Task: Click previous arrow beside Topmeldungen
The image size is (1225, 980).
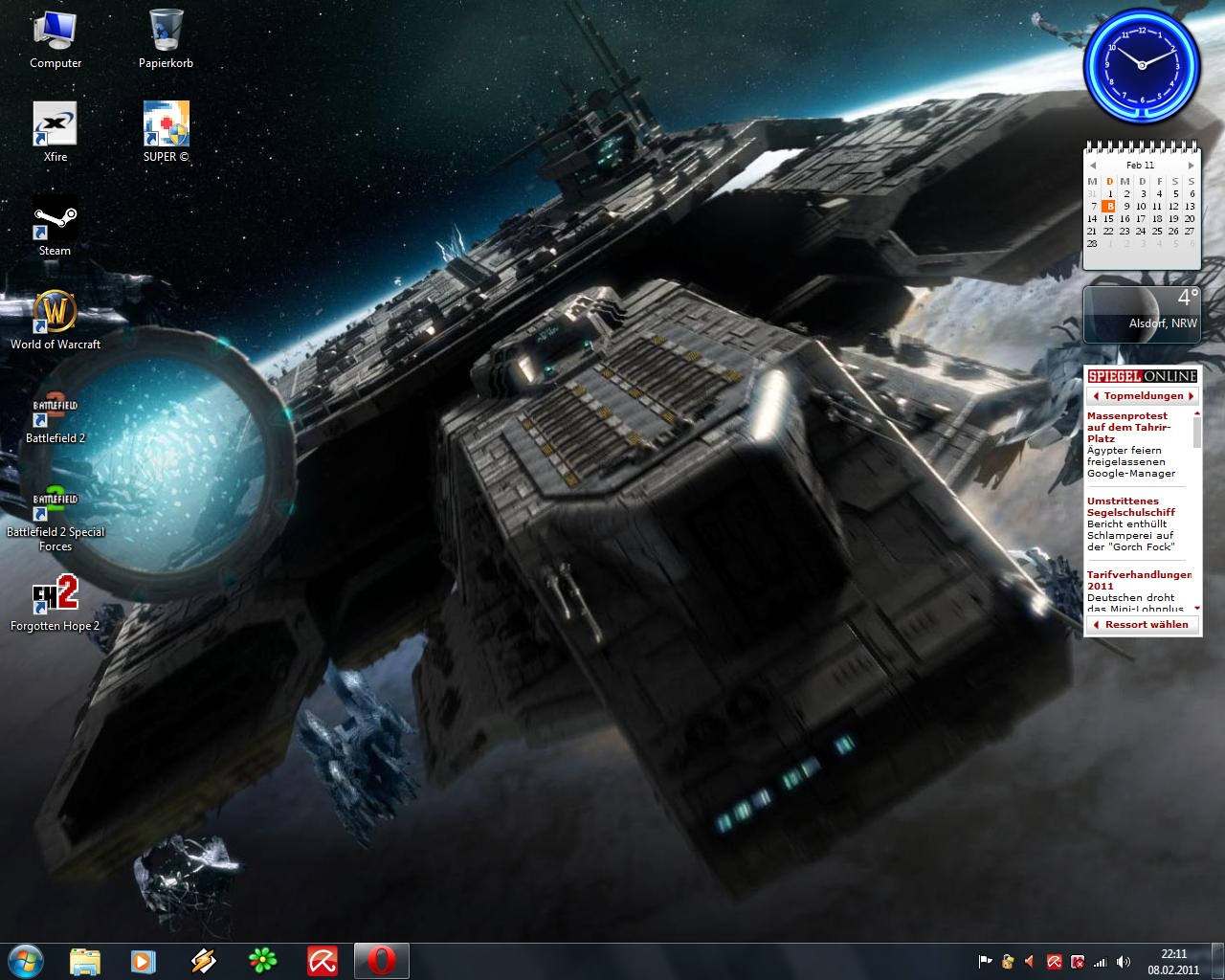Action: (1095, 396)
